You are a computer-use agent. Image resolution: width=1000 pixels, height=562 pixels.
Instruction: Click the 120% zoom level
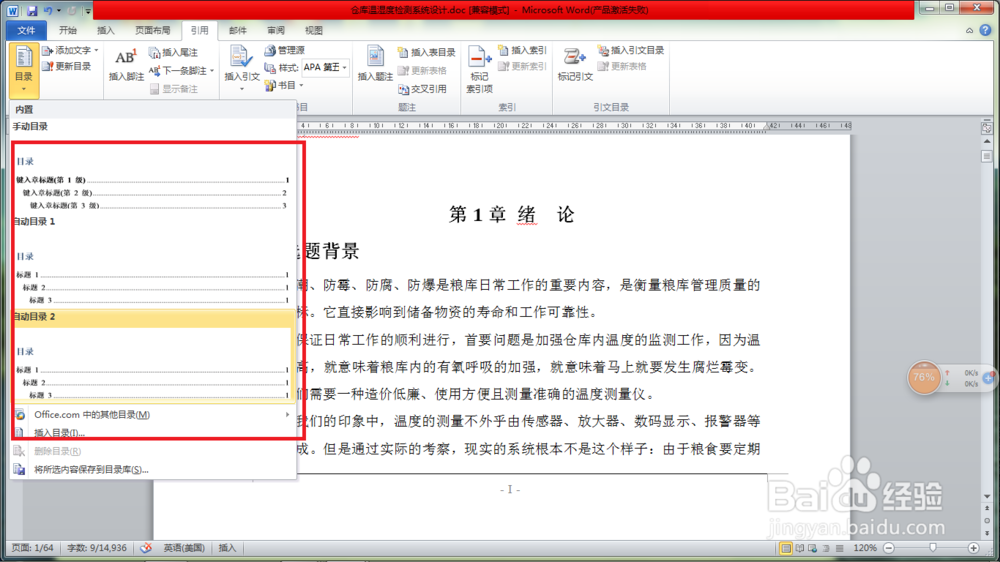coord(865,548)
